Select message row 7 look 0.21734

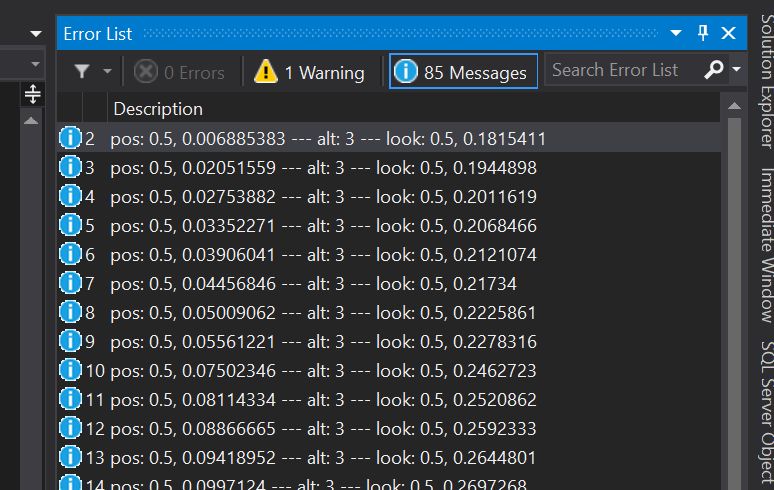389,284
